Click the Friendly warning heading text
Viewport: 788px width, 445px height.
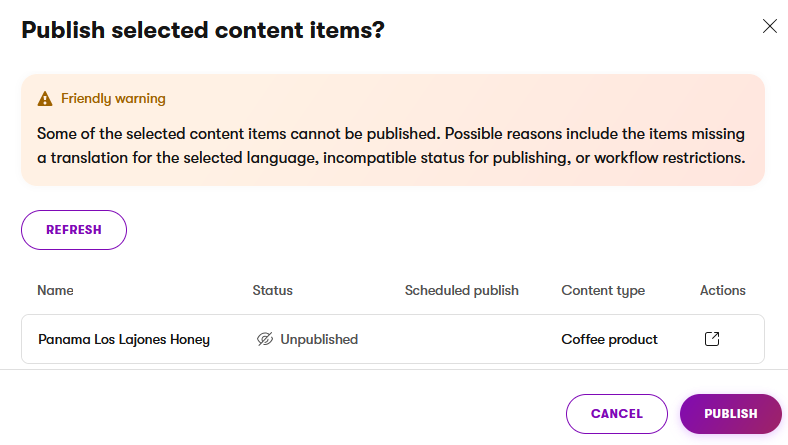[x=113, y=99]
